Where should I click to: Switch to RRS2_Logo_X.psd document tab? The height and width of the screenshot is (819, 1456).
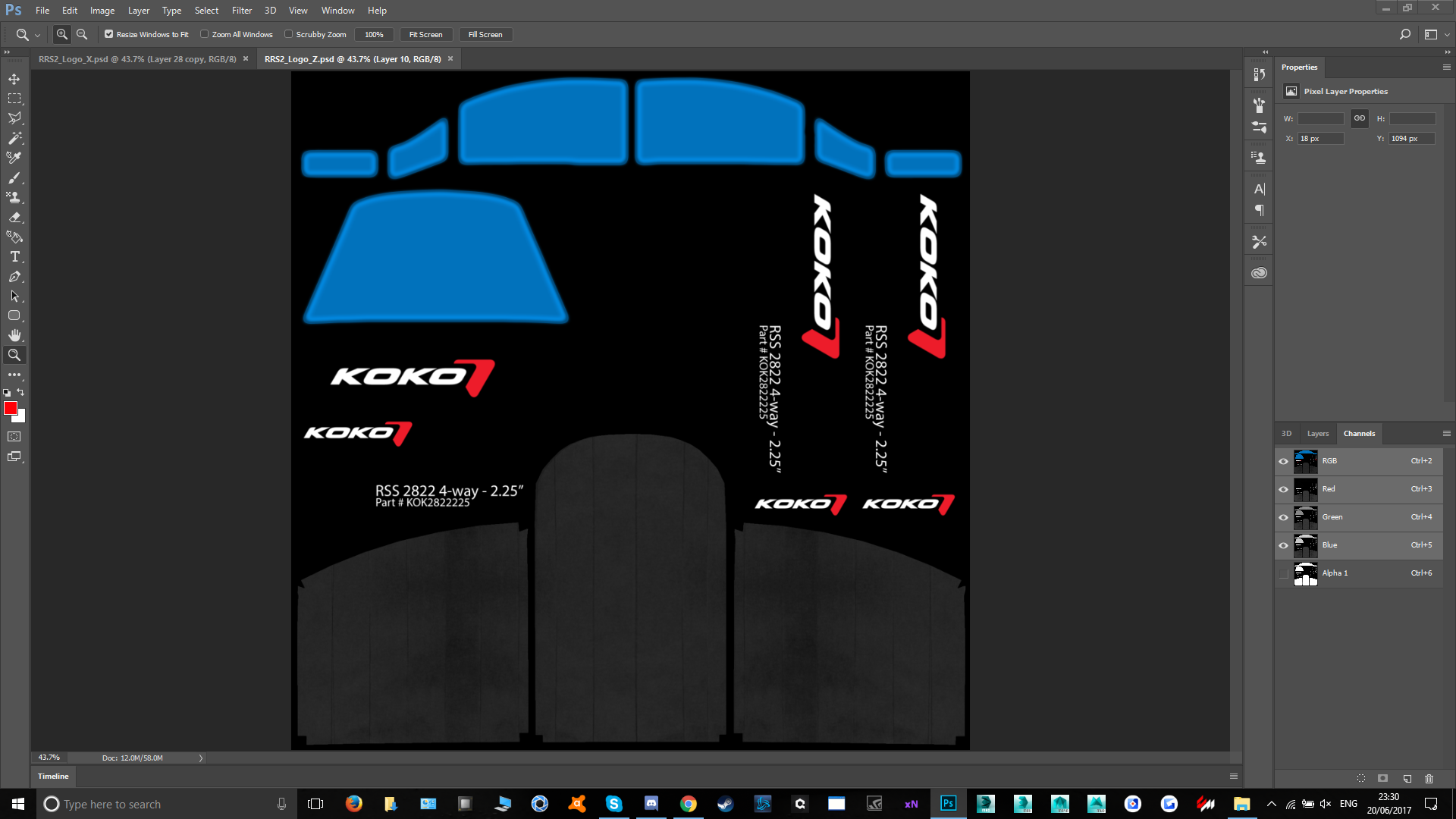(137, 59)
